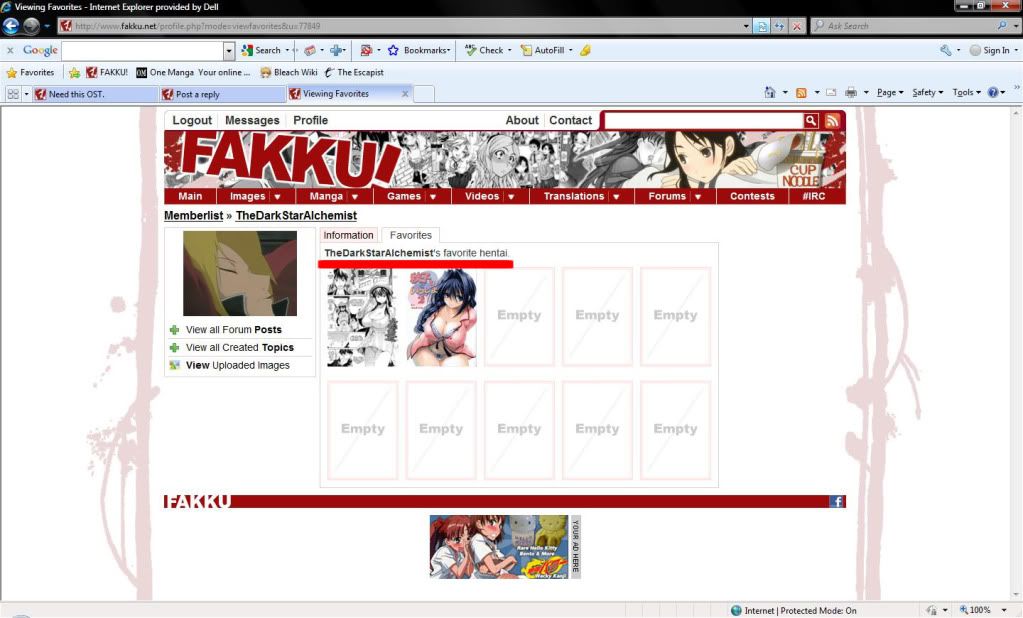Click the Facebook icon in the footer bar
This screenshot has width=1023, height=618.
[837, 501]
